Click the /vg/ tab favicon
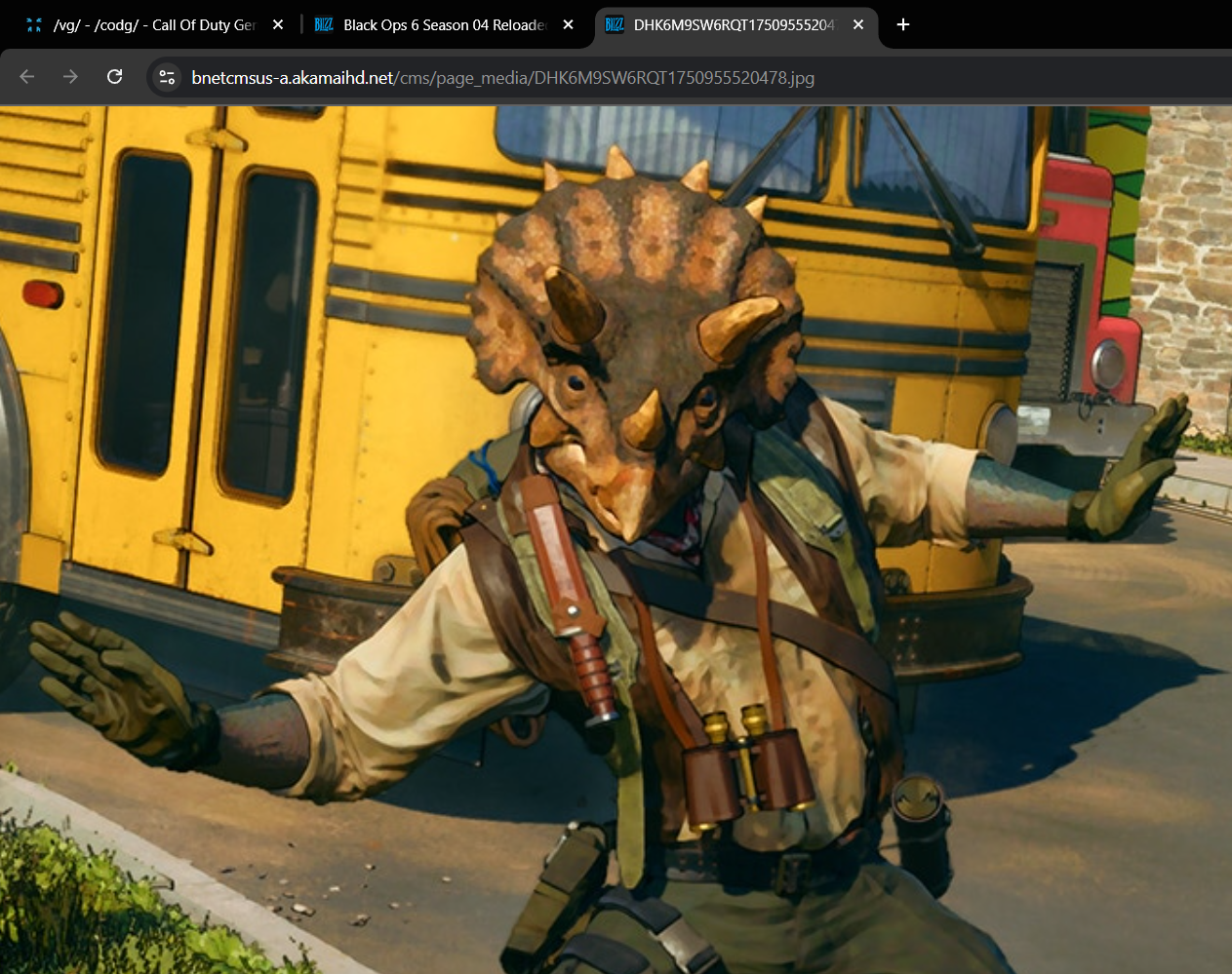 click(x=34, y=24)
